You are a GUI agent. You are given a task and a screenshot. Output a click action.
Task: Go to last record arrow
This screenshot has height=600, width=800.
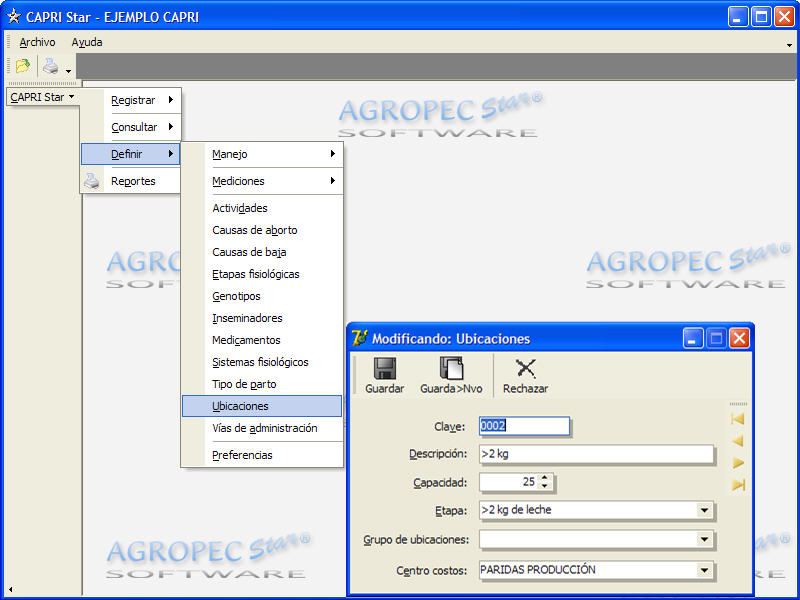click(x=738, y=485)
